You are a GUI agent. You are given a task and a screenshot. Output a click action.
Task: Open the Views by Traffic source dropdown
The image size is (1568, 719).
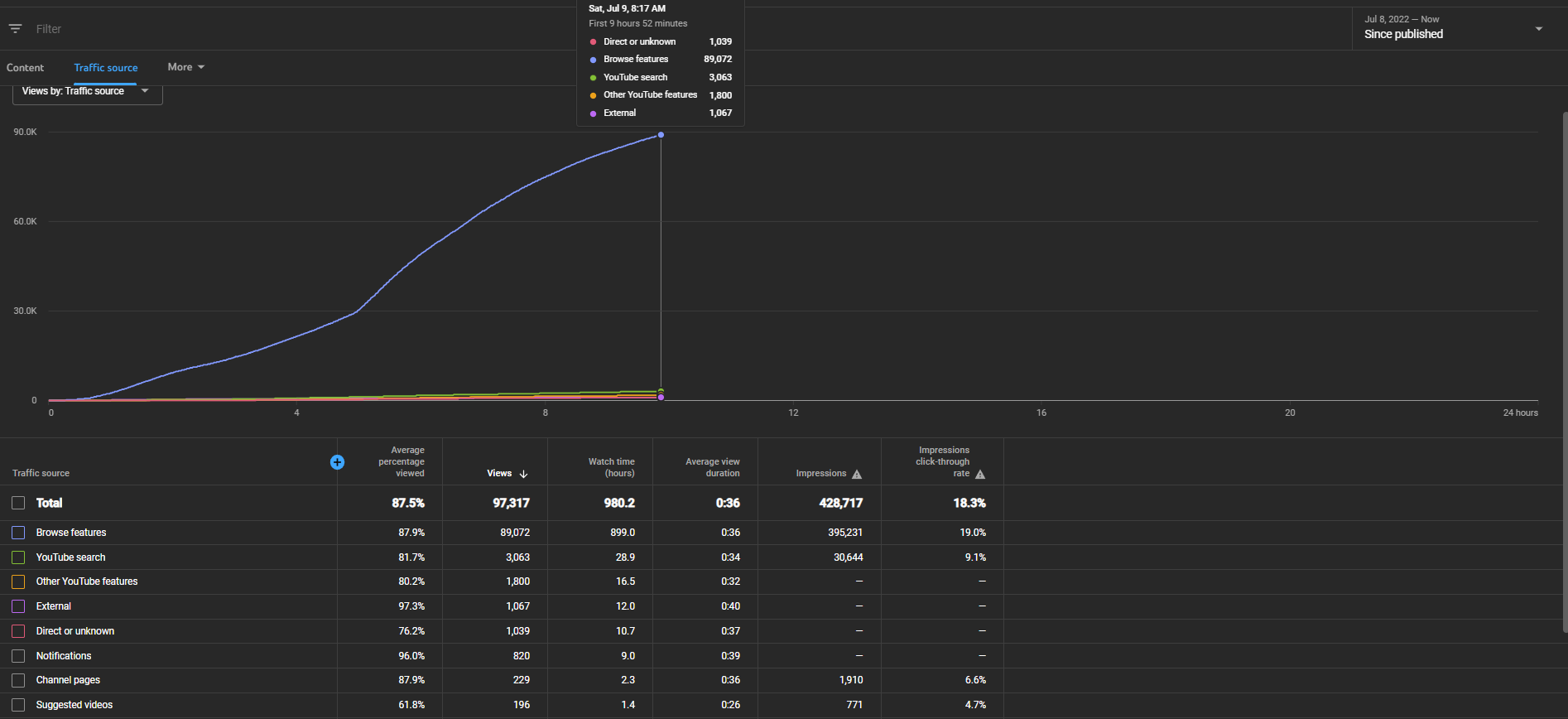click(88, 92)
